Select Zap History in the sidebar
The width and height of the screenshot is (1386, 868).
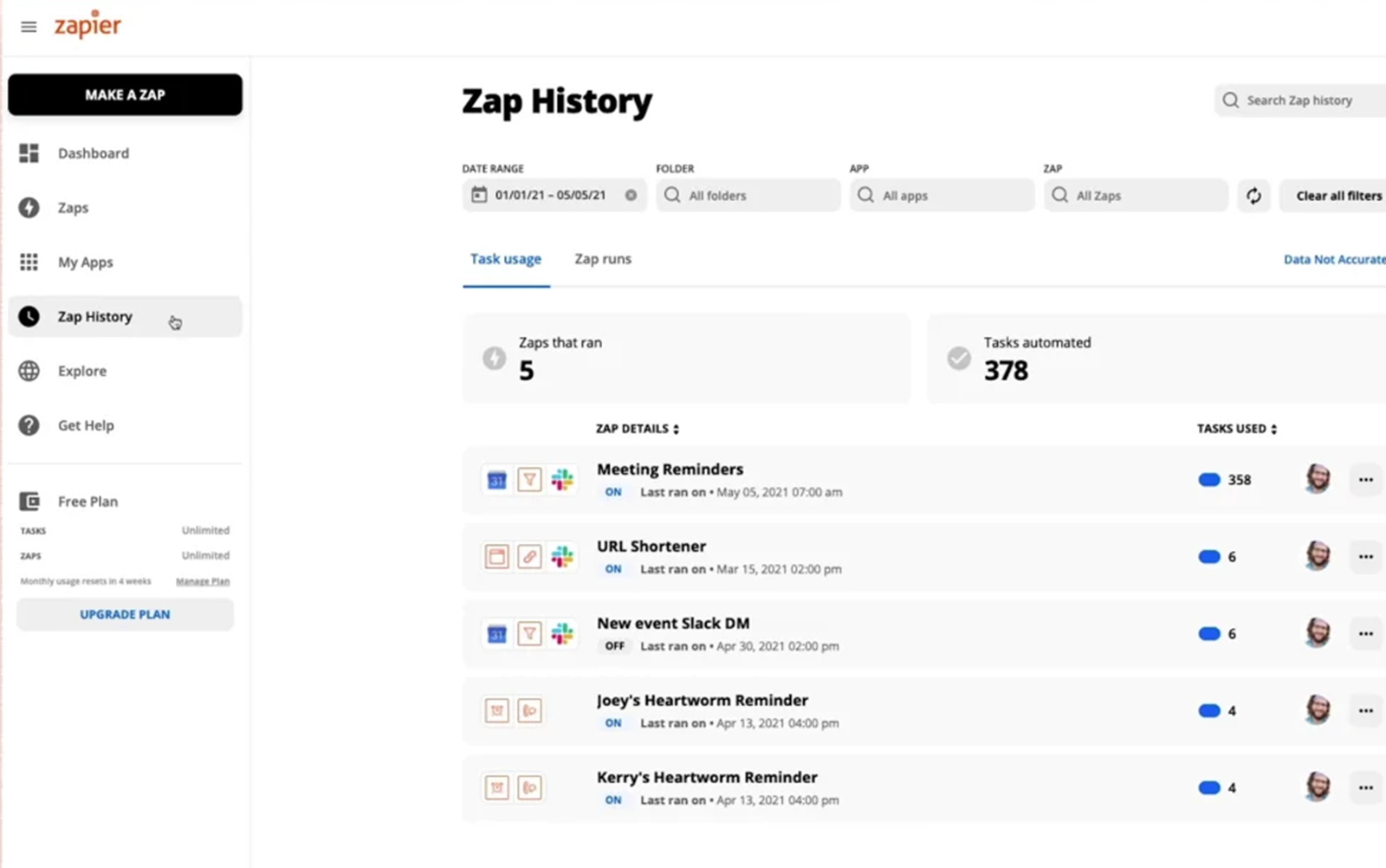coord(125,316)
